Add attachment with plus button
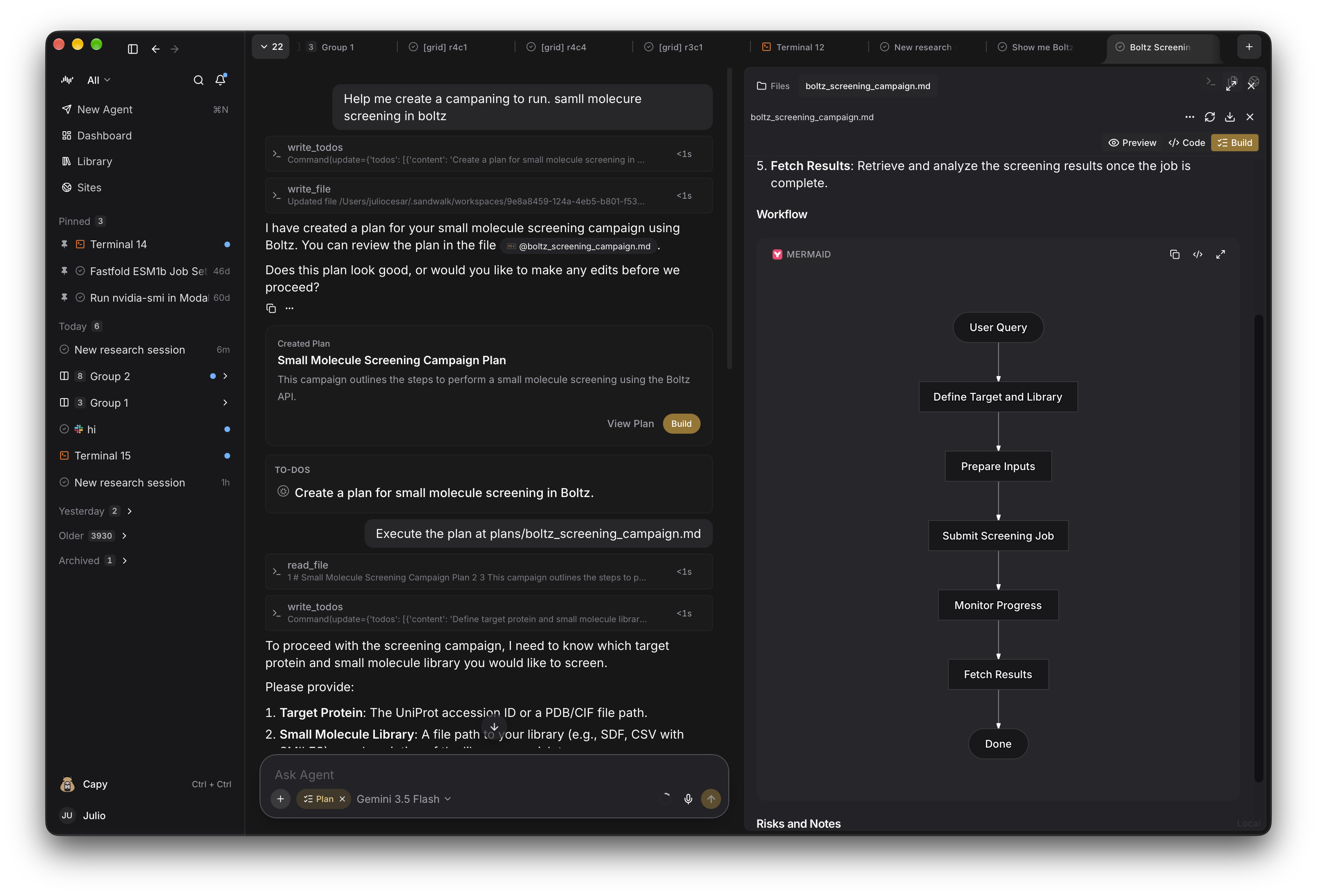Viewport: 1317px width, 896px height. click(x=280, y=799)
